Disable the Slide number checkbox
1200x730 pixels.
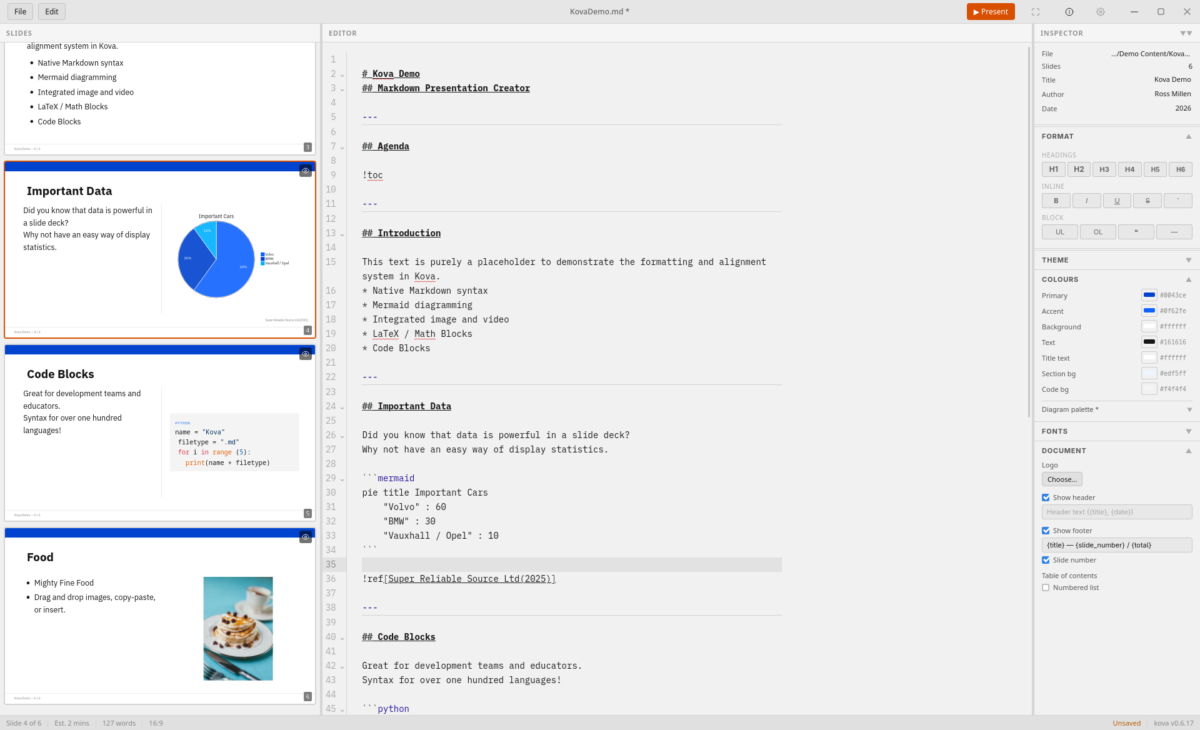click(1046, 560)
